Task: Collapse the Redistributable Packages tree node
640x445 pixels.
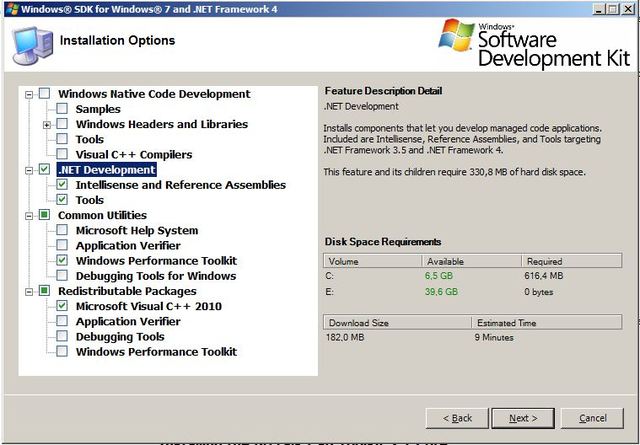Action: click(x=29, y=291)
